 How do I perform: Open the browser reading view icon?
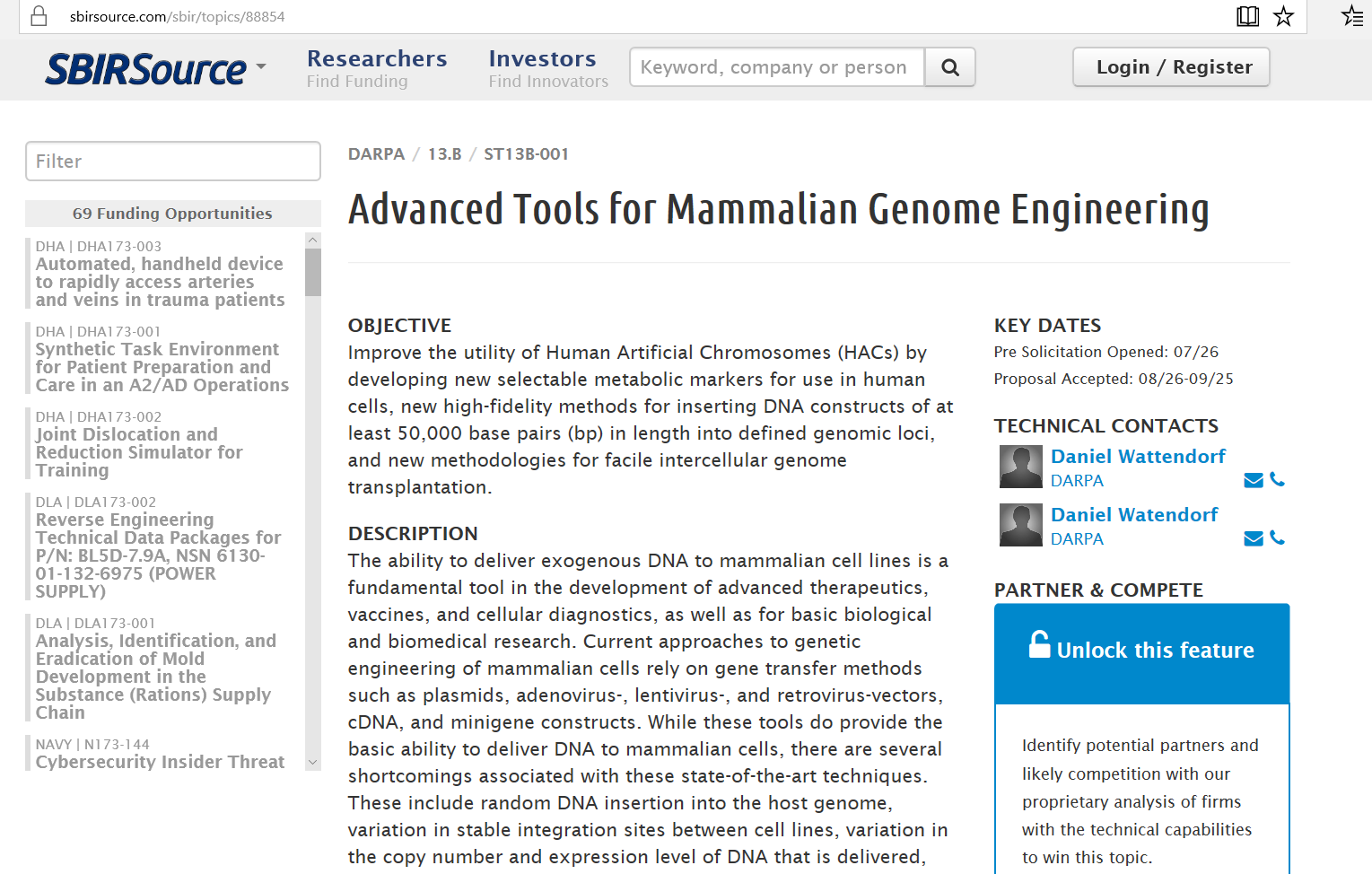(x=1247, y=16)
